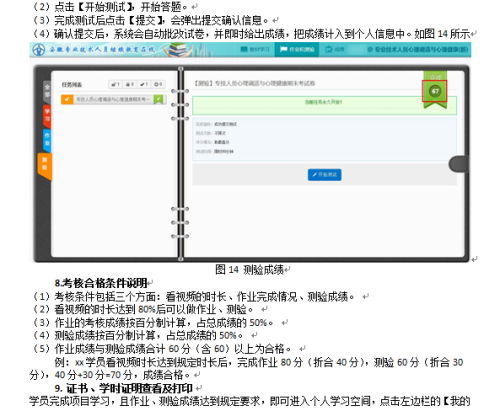Click the score badge showing 67
500x411 pixels.
pos(435,91)
